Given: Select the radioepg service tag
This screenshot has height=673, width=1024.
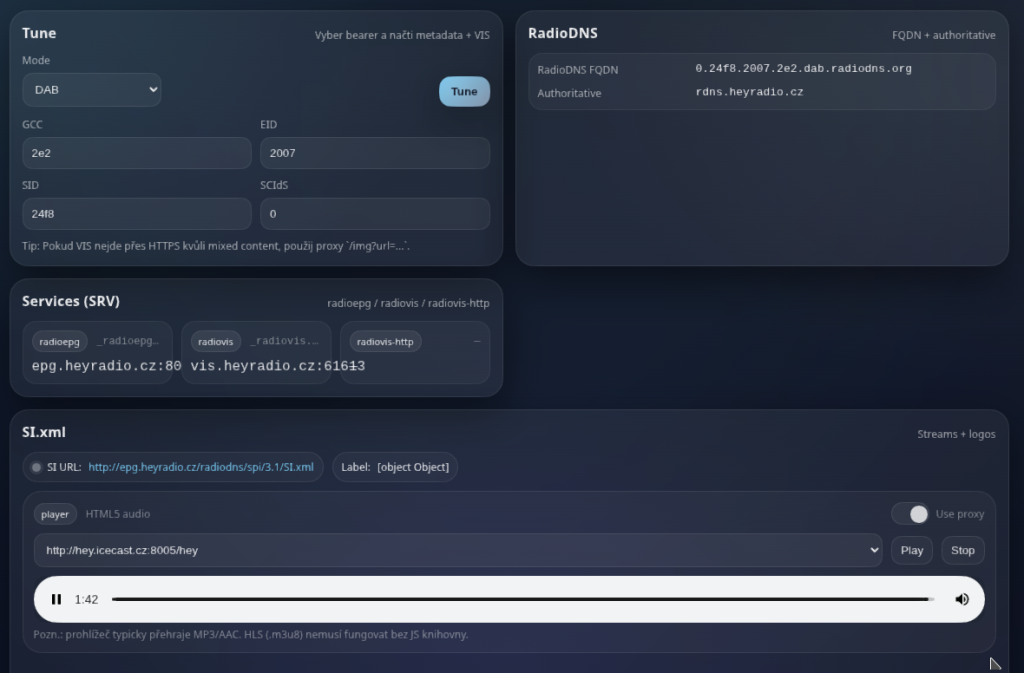Looking at the screenshot, I should [x=59, y=342].
